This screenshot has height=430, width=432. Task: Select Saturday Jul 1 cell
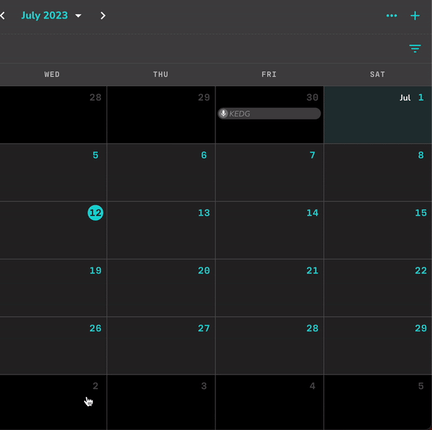378,115
